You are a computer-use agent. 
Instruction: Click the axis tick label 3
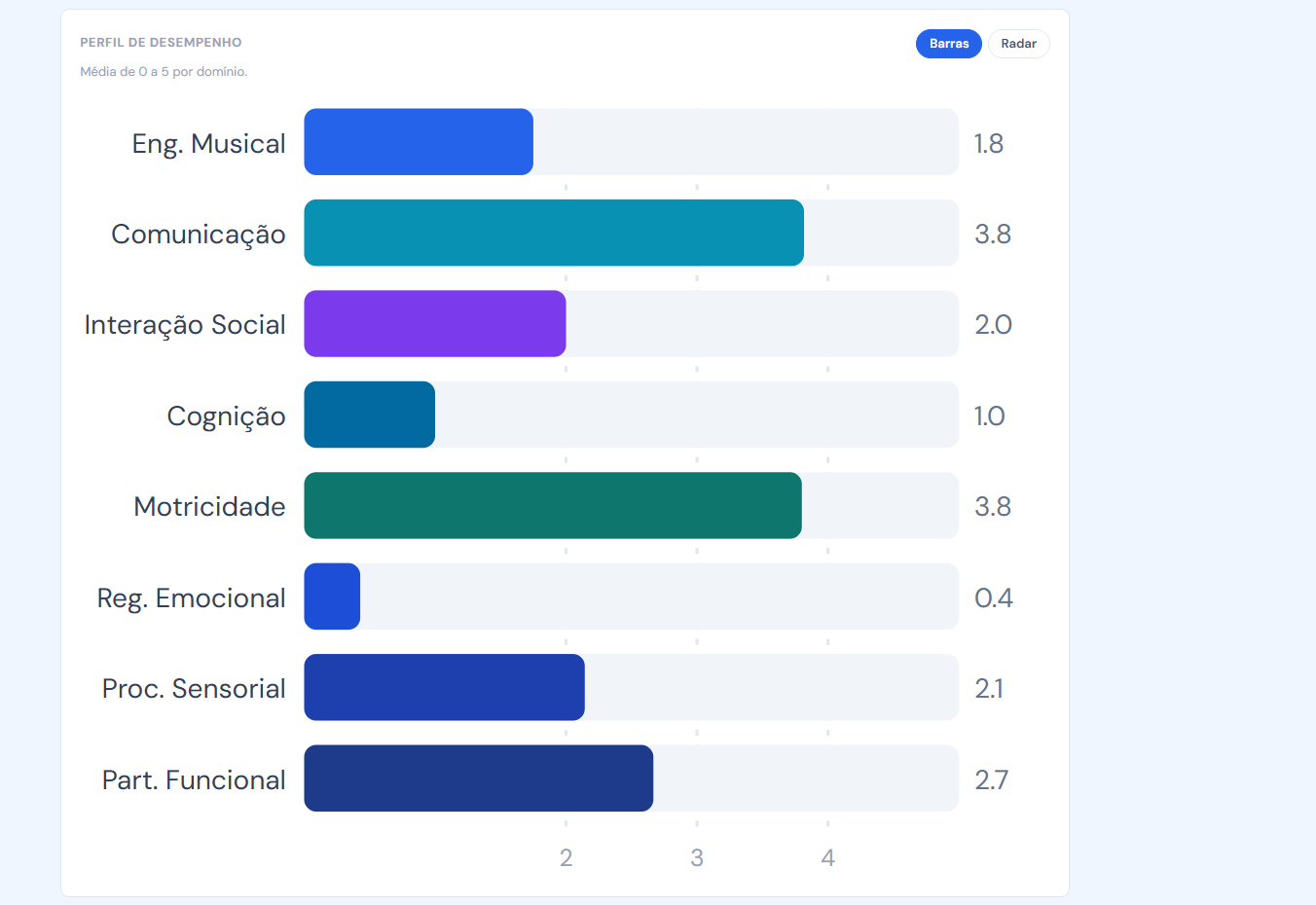[697, 858]
